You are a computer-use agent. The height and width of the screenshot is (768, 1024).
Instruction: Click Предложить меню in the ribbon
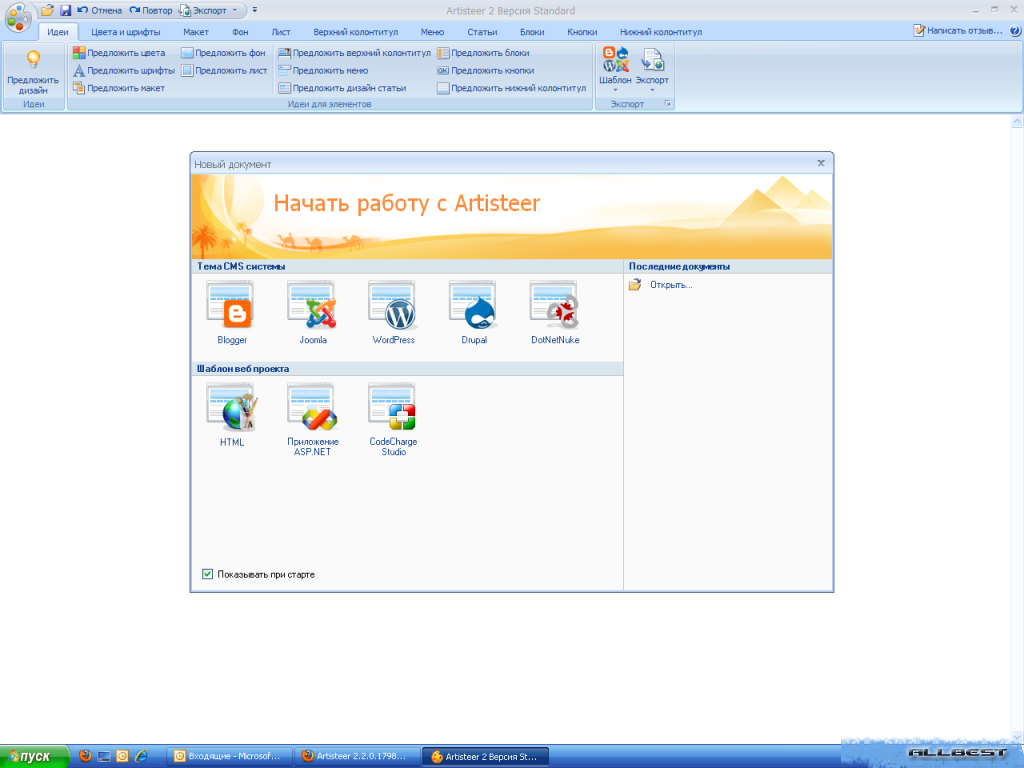323,71
